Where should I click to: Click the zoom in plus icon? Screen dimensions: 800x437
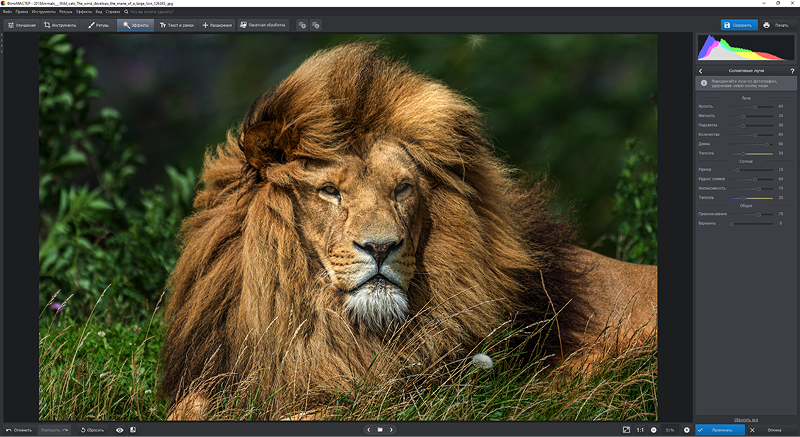(687, 430)
